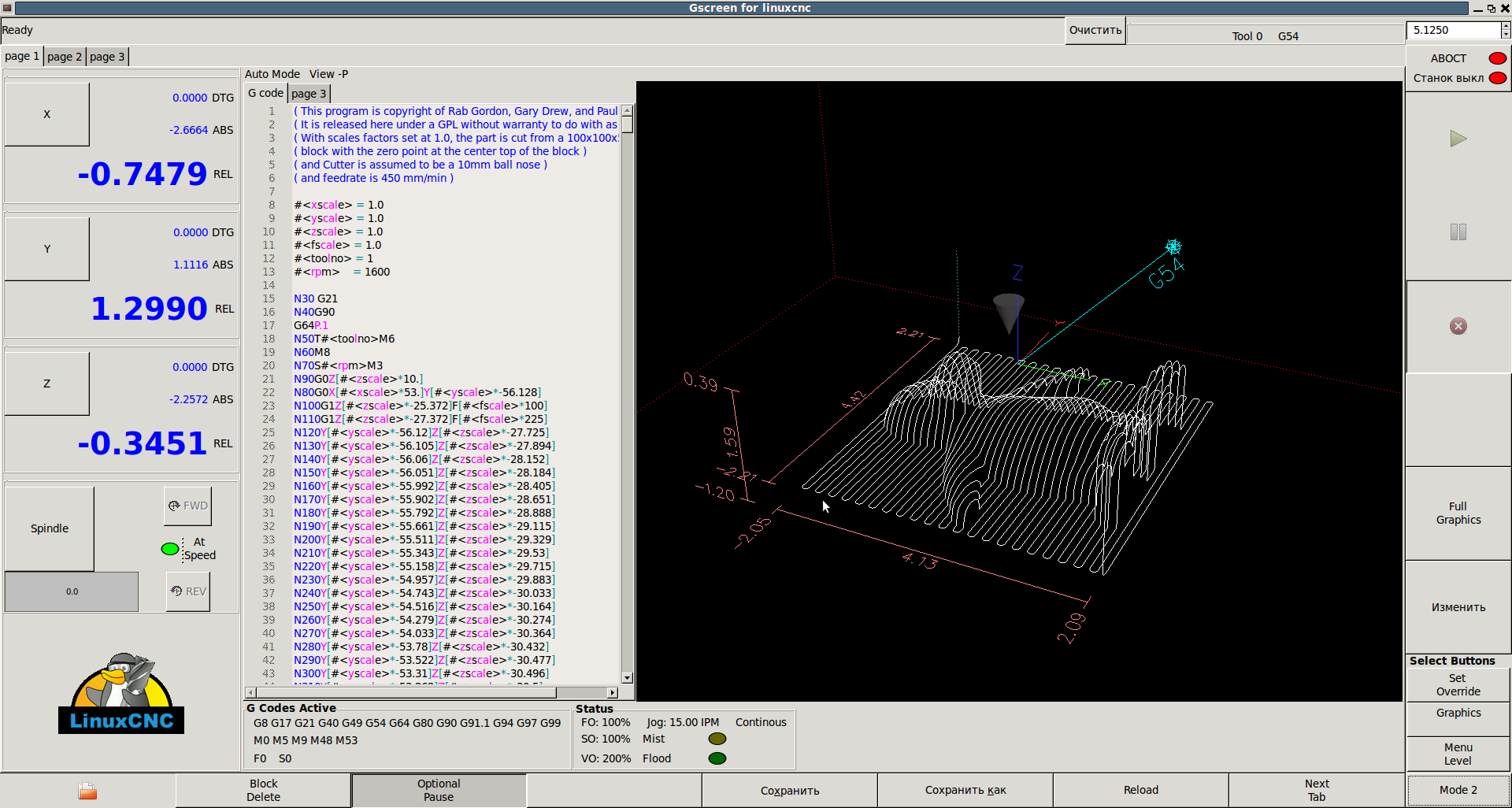The width and height of the screenshot is (1512, 808).
Task: Click the LinuxCNC penguin logo
Action: tap(121, 693)
